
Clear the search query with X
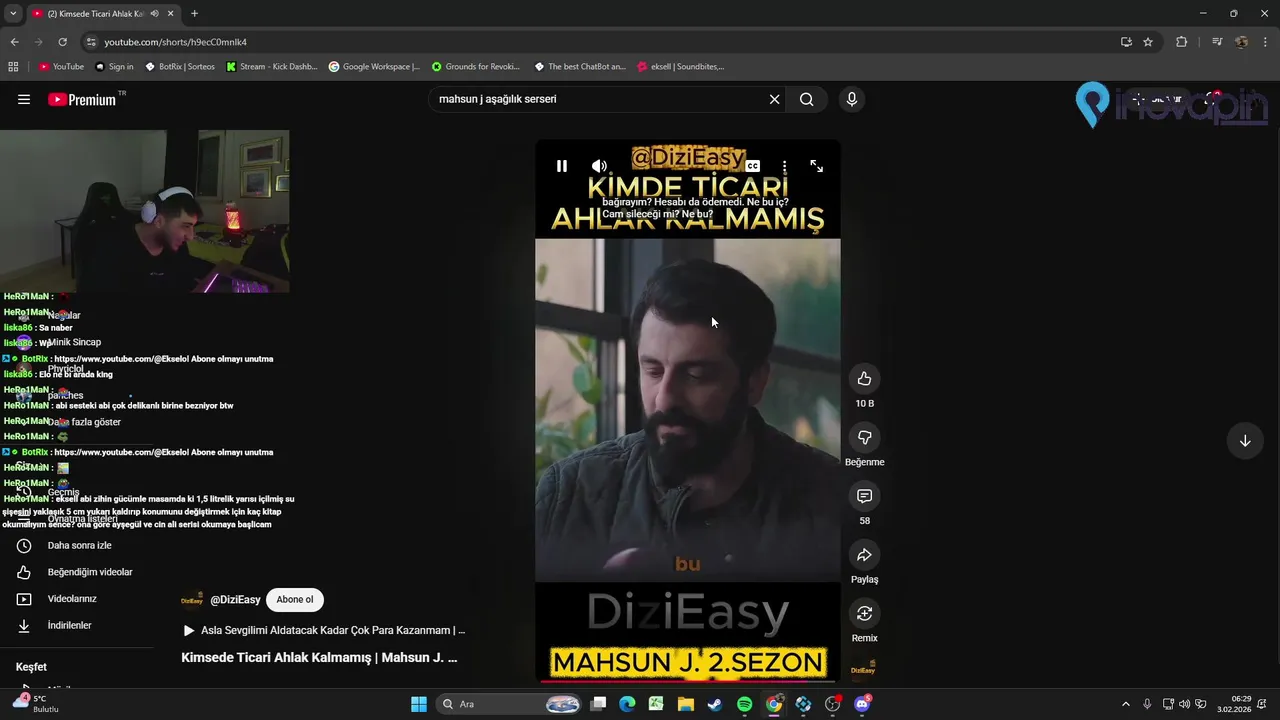(774, 99)
